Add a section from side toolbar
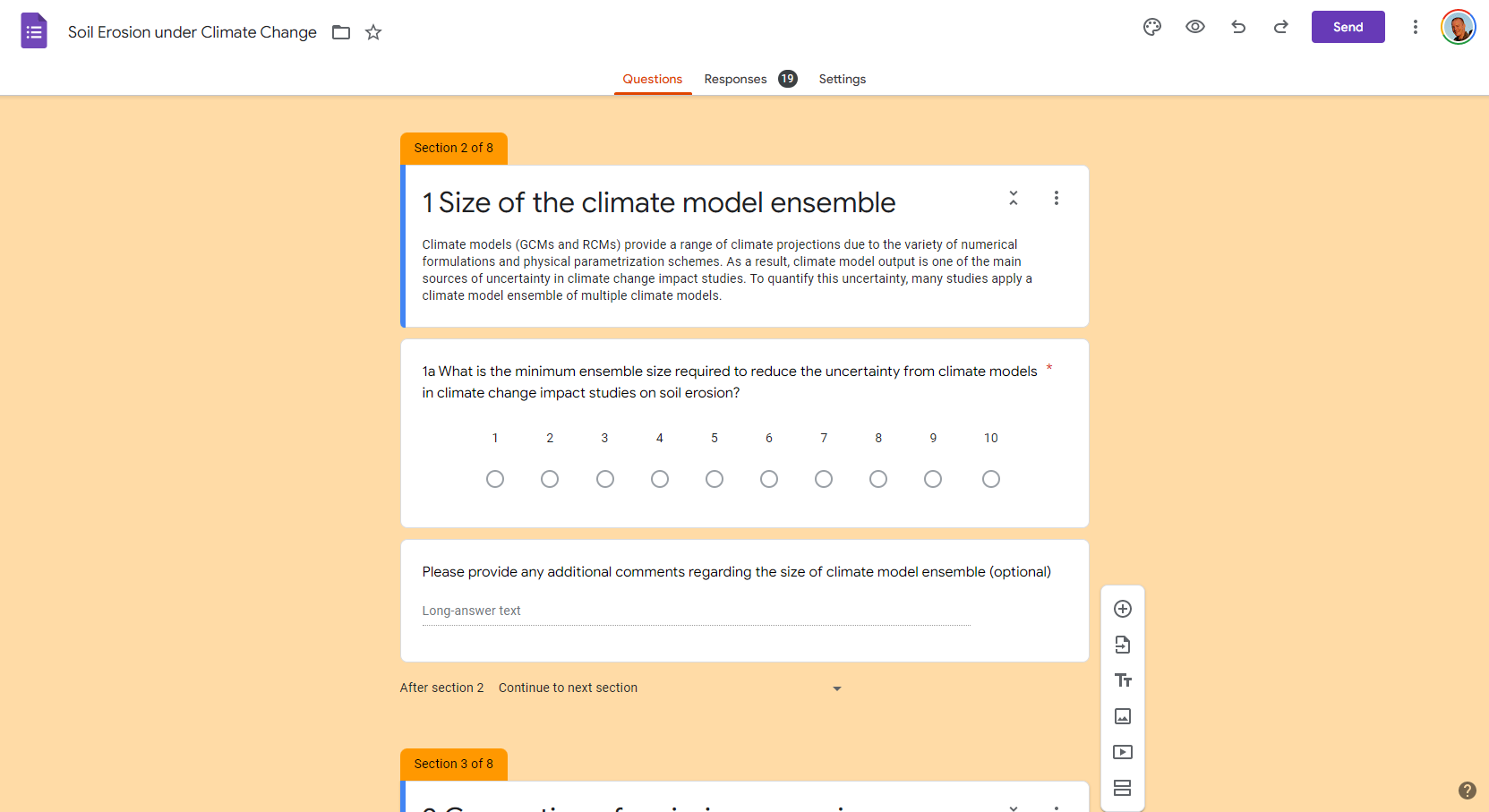 tap(1123, 788)
